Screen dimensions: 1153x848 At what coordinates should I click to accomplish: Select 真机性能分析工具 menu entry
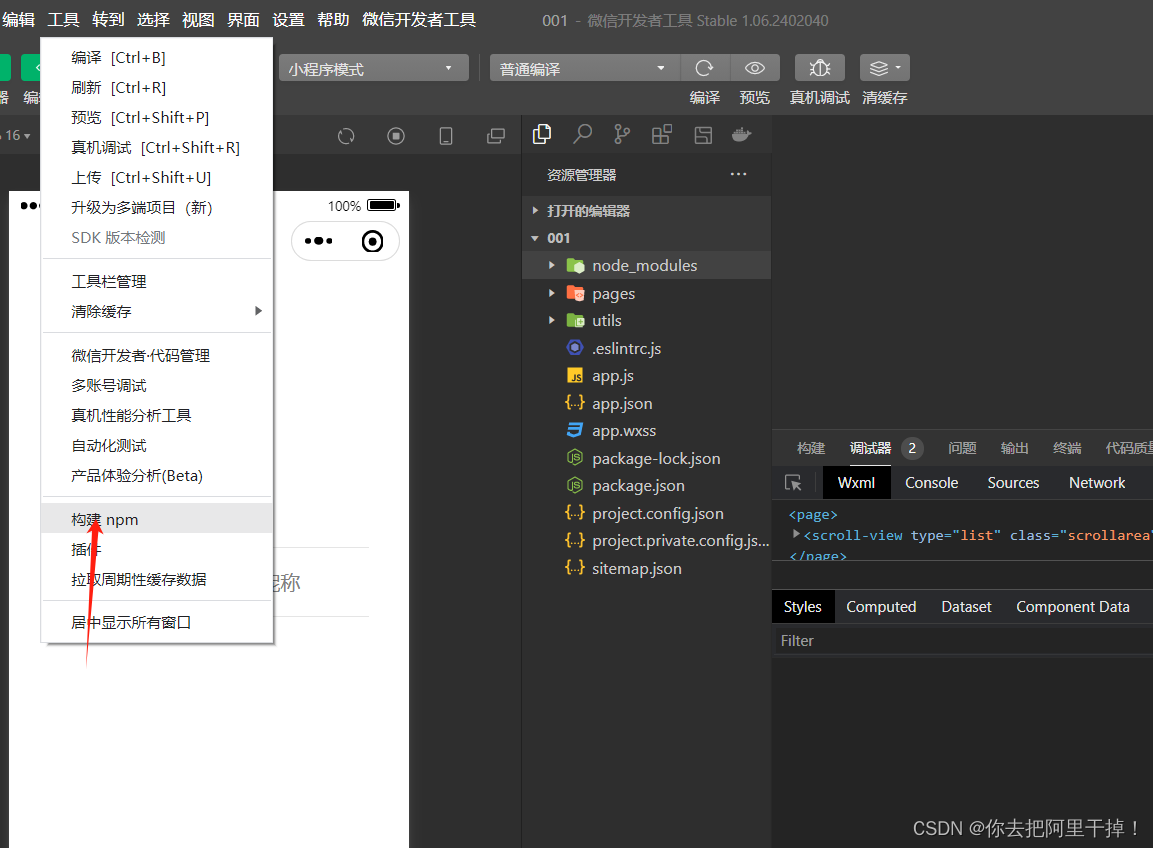(x=157, y=416)
